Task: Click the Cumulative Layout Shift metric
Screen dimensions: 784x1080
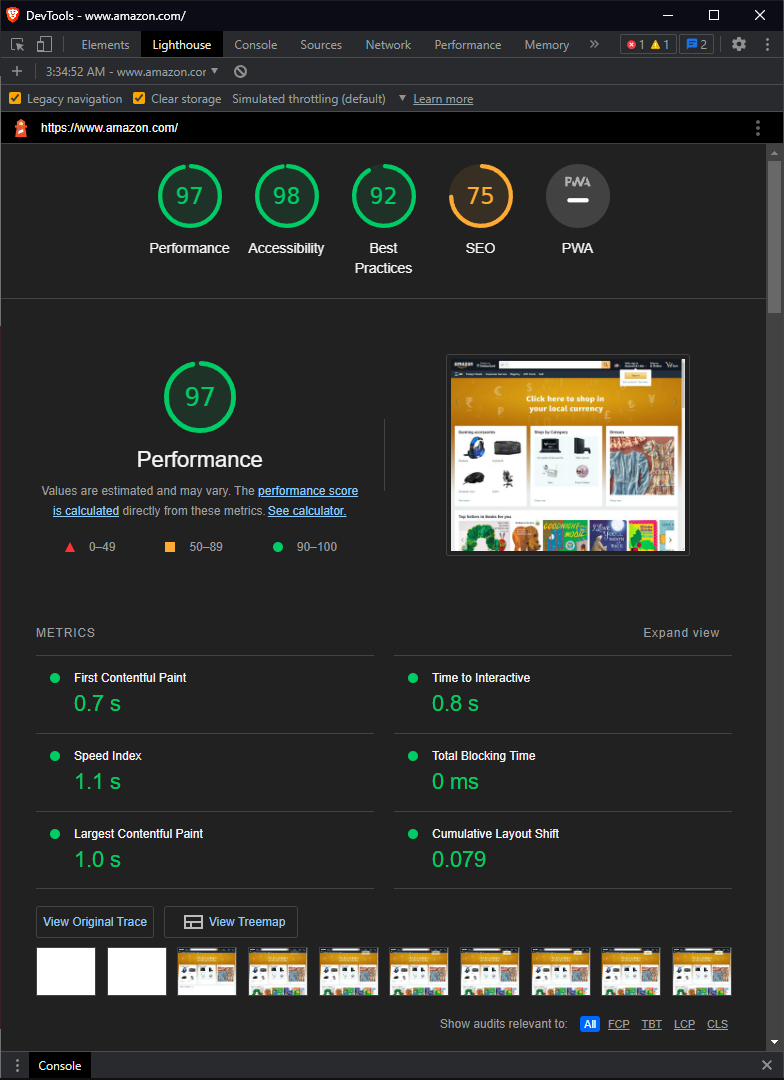Action: [x=563, y=850]
